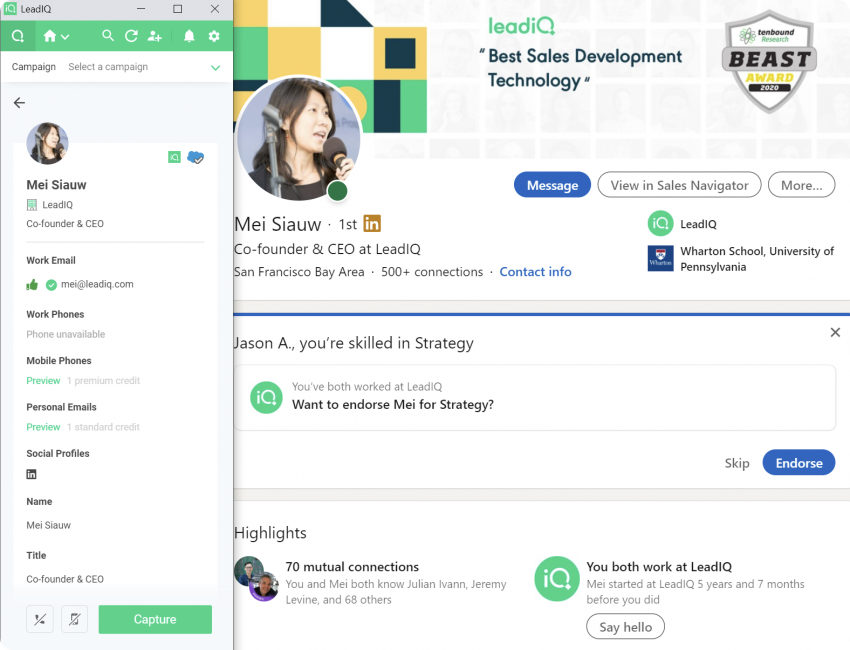Screen dimensions: 850x650
Task: Click the Endorse button
Action: point(799,462)
